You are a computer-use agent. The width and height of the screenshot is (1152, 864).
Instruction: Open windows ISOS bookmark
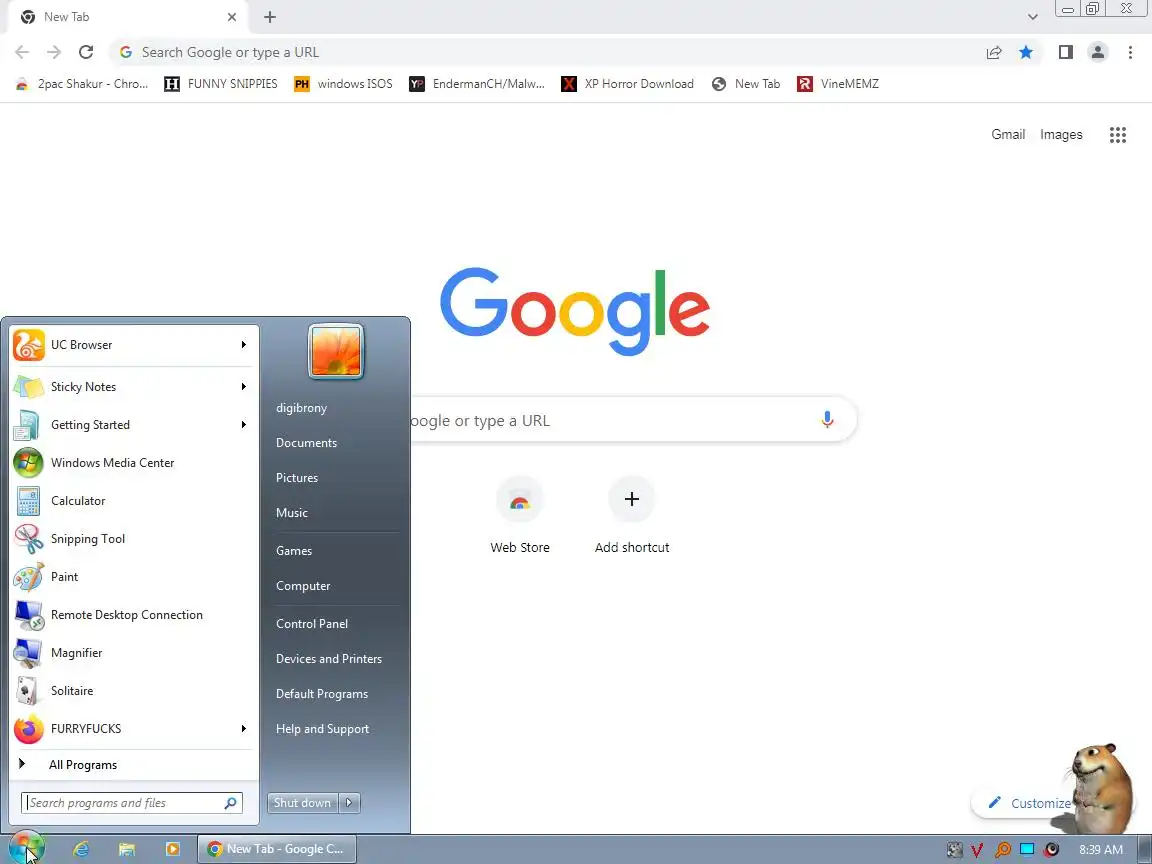click(343, 84)
